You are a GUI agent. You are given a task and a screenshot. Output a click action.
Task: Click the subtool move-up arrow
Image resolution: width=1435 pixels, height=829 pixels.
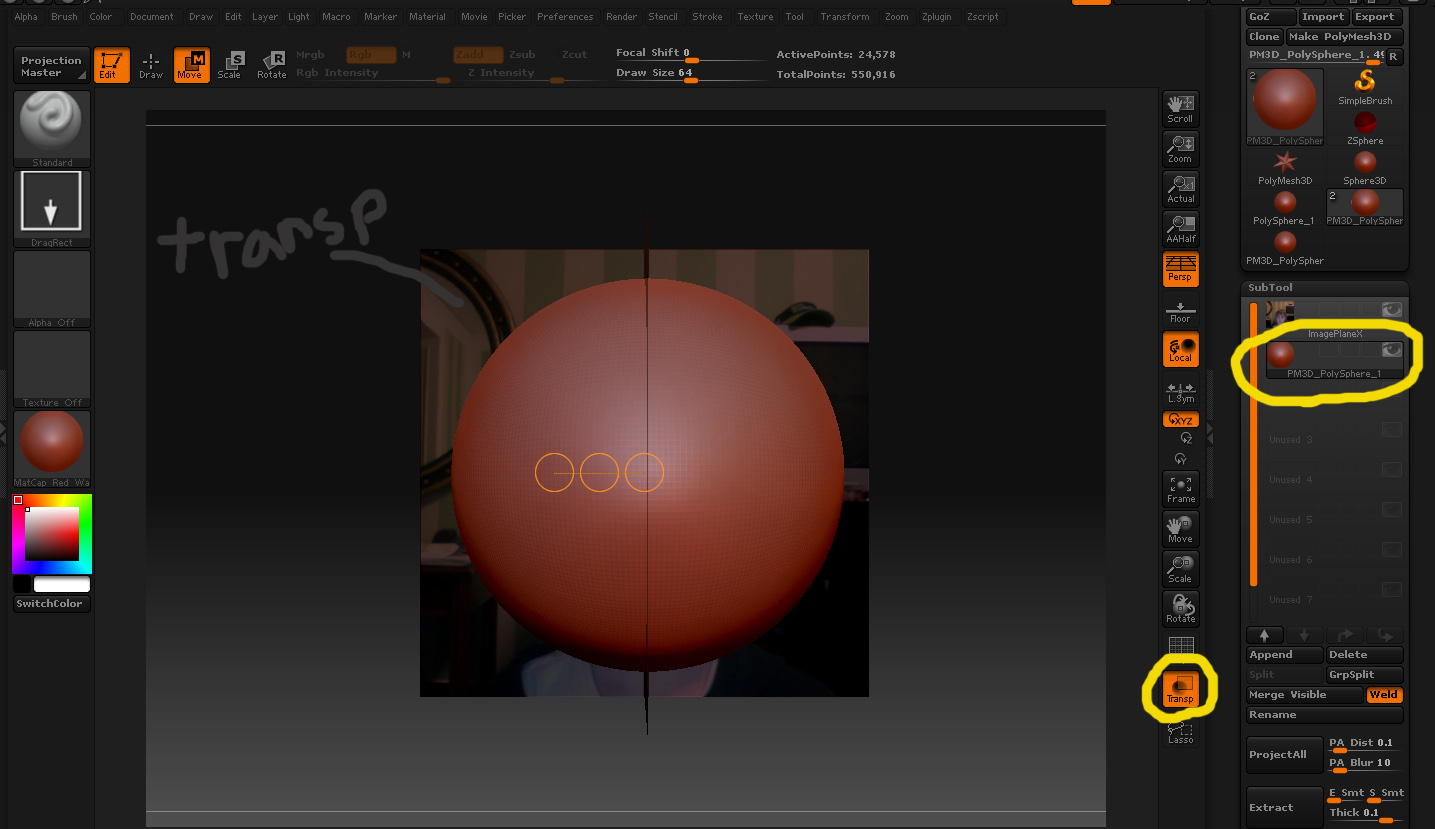tap(1265, 635)
